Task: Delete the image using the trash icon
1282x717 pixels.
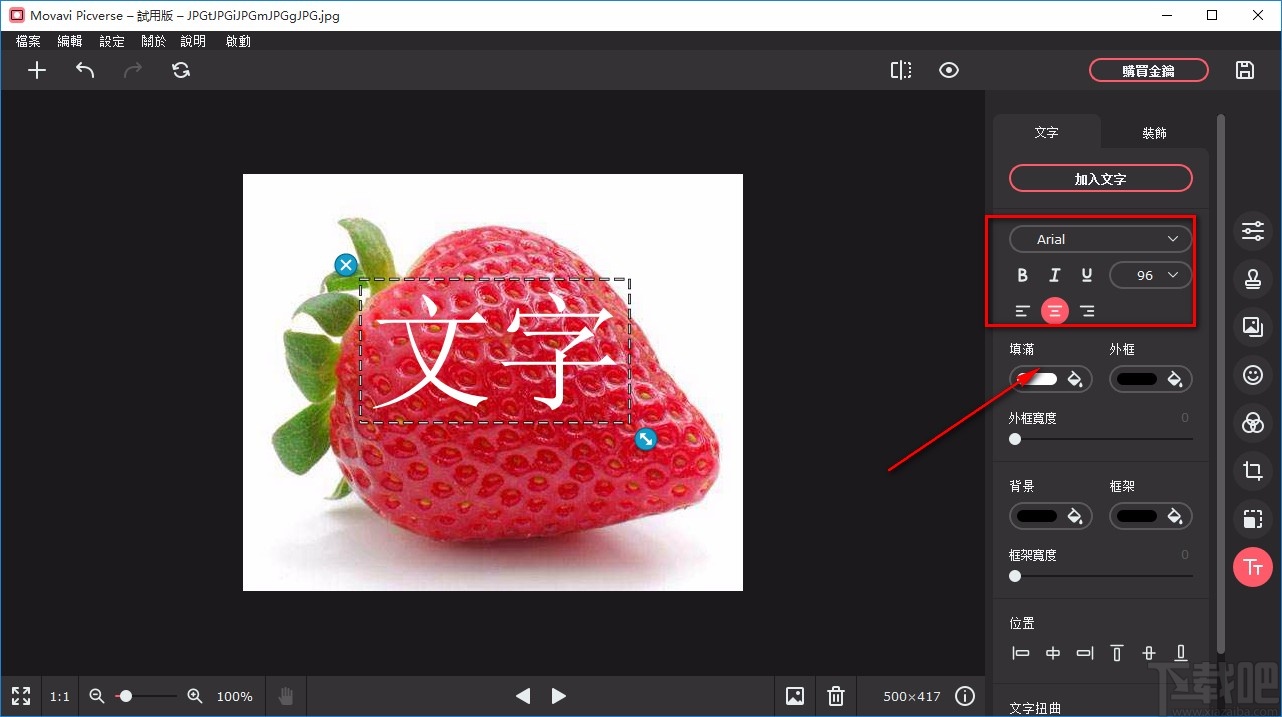Action: 836,695
